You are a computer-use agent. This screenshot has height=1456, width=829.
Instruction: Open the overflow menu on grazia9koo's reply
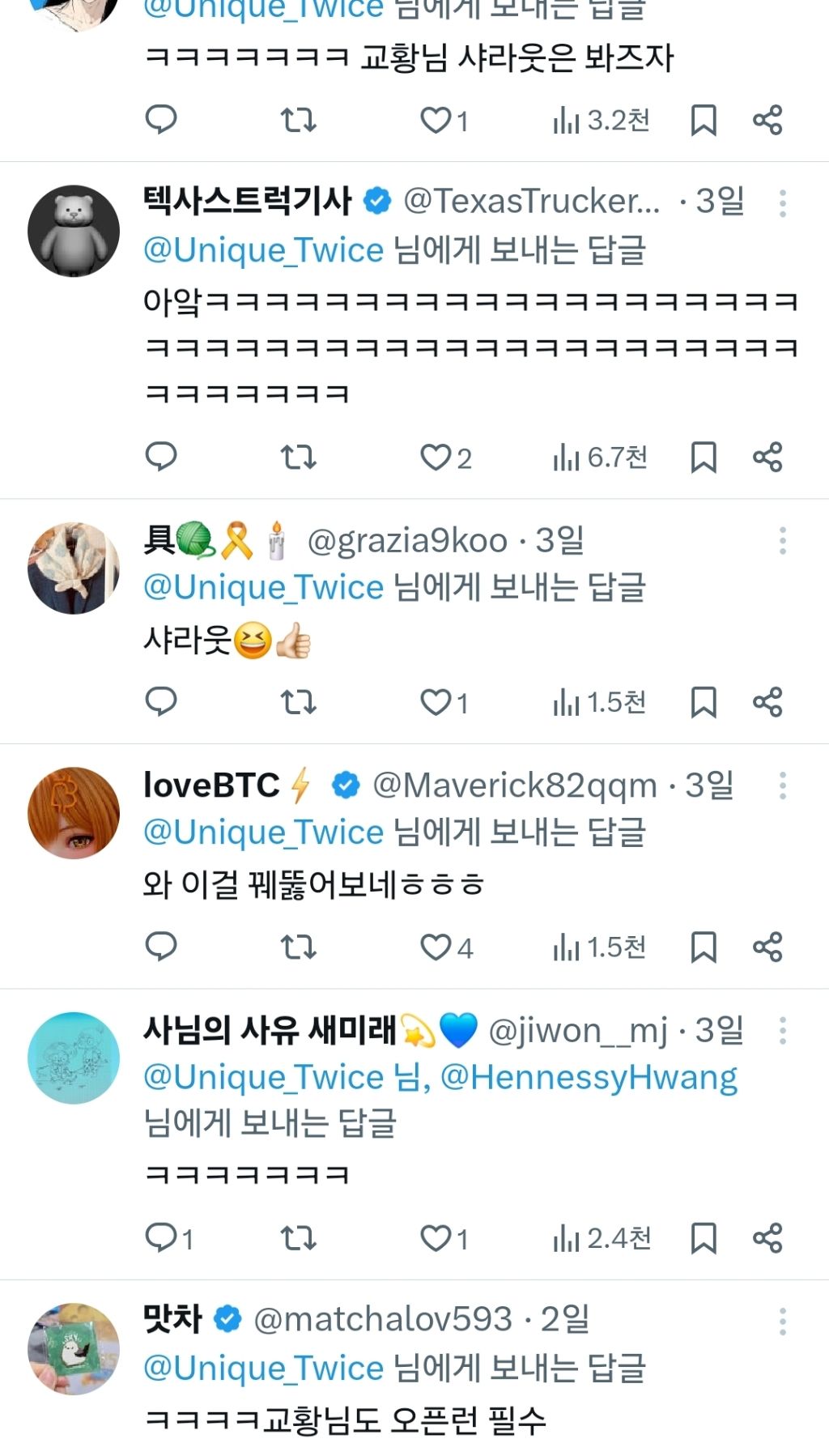click(782, 541)
